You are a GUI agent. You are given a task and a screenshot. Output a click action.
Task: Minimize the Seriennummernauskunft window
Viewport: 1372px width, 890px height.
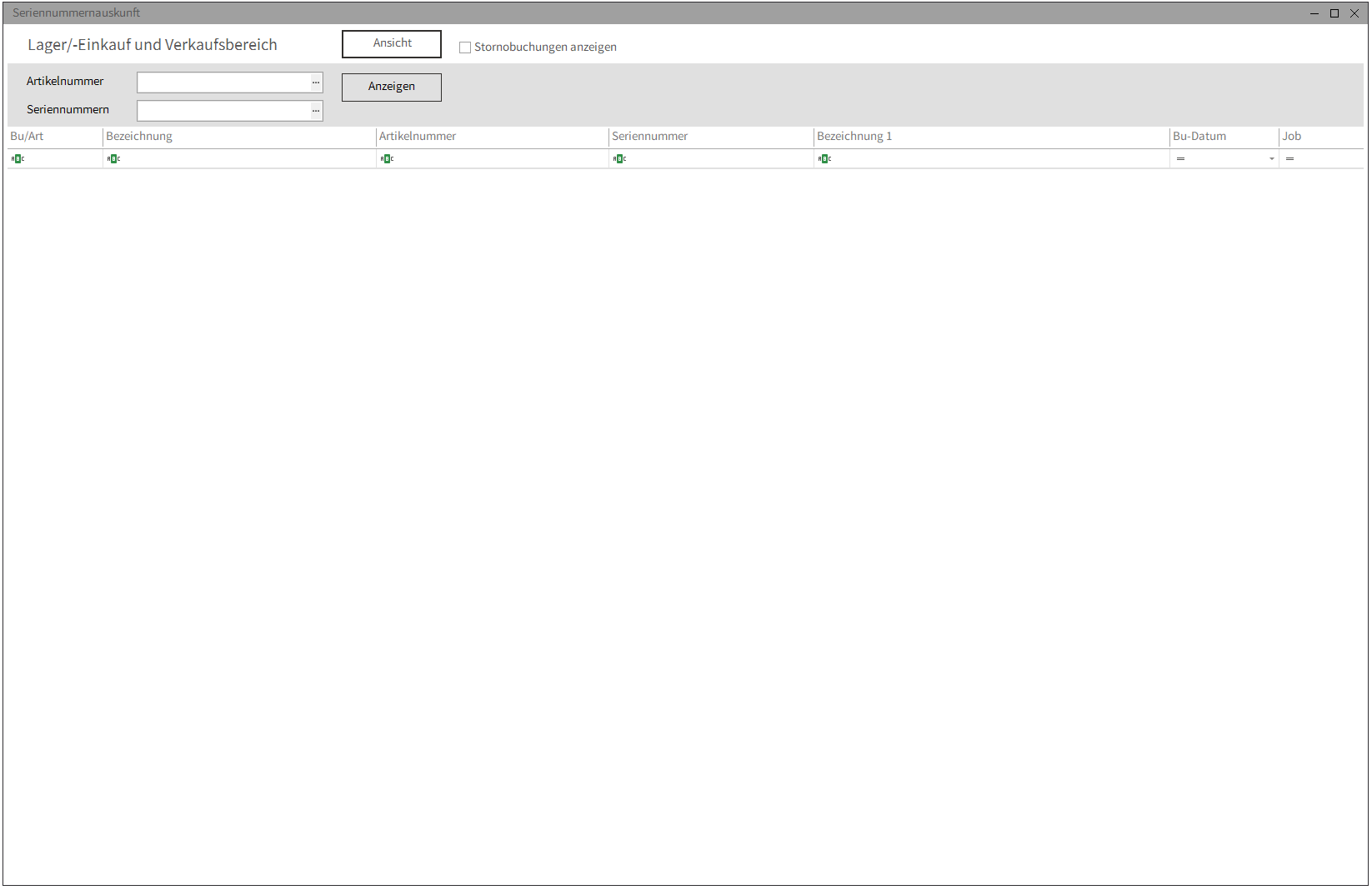pyautogui.click(x=1314, y=13)
